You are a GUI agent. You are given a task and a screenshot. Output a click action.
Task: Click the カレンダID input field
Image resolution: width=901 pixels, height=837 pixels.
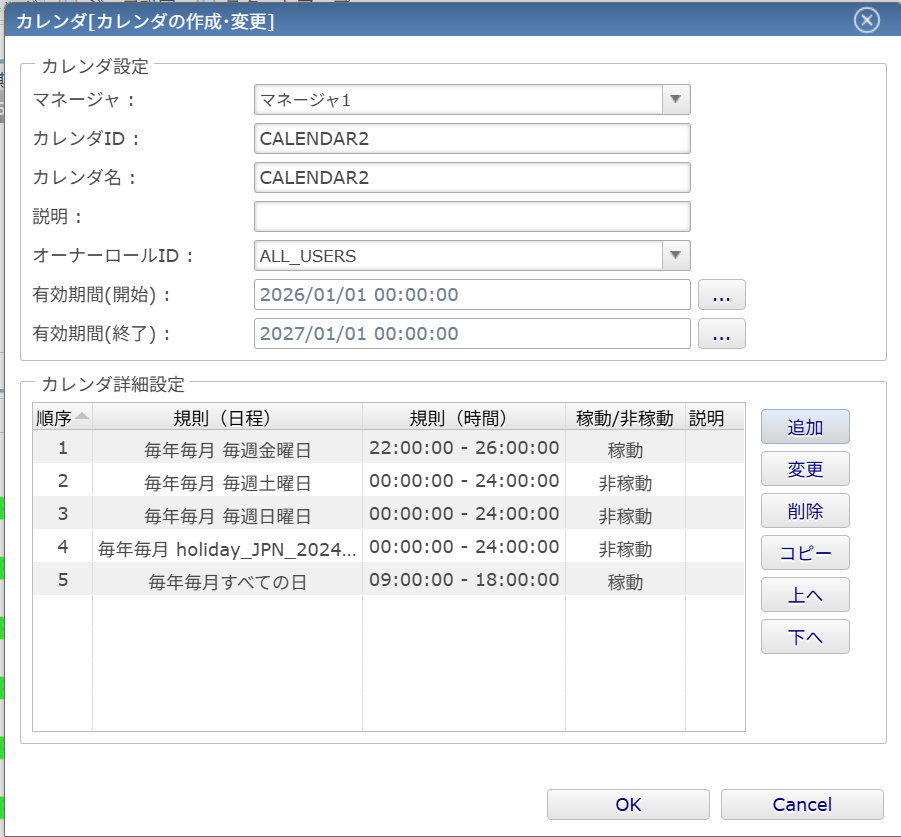472,138
